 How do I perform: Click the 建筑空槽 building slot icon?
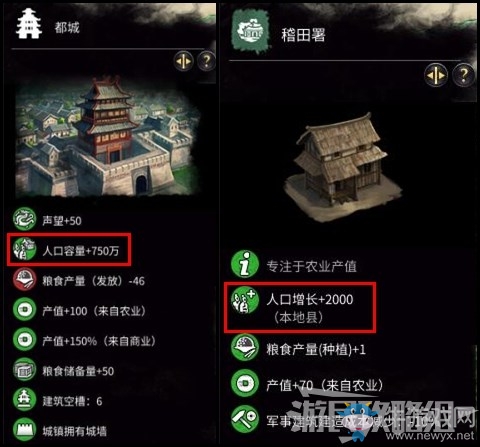point(24,399)
